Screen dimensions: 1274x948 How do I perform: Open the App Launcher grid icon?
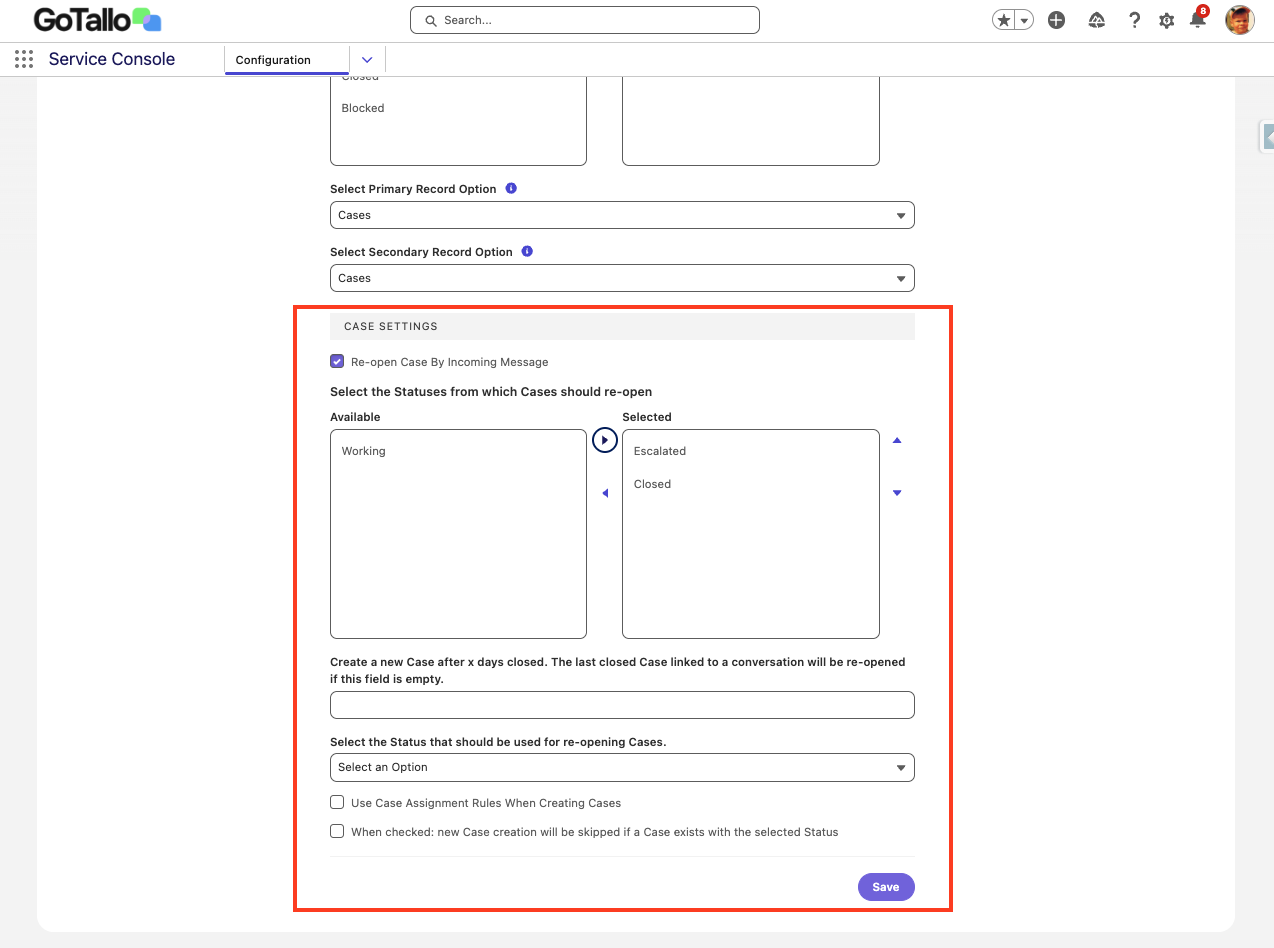tap(24, 60)
